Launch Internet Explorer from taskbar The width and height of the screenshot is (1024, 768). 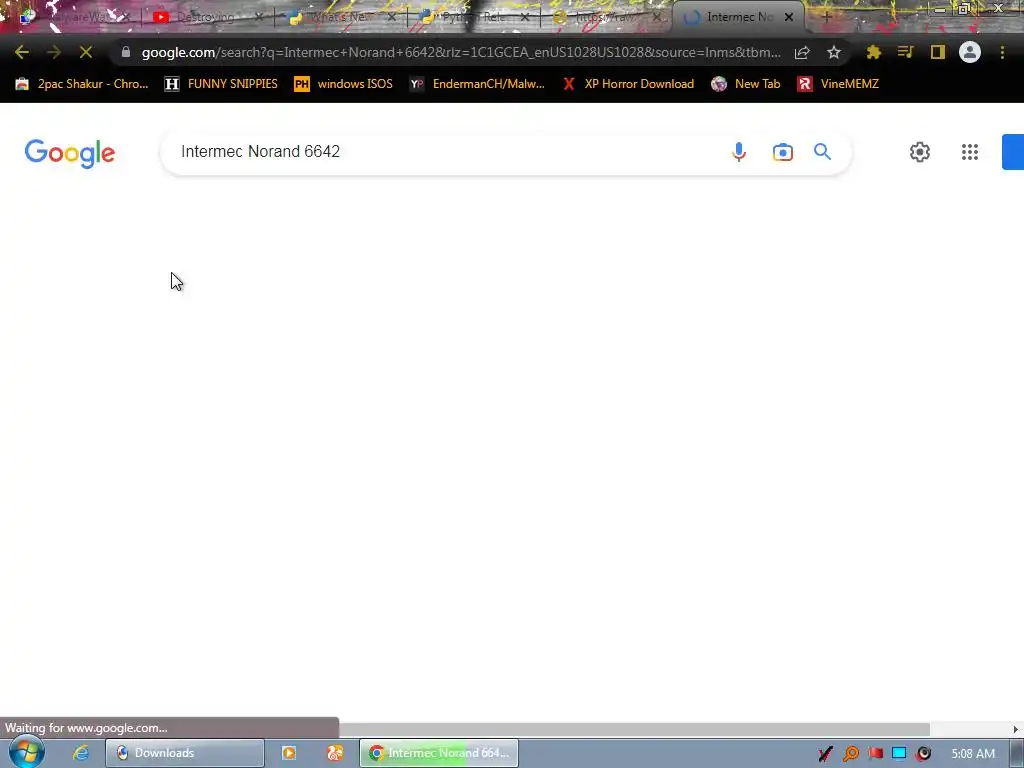coord(81,753)
